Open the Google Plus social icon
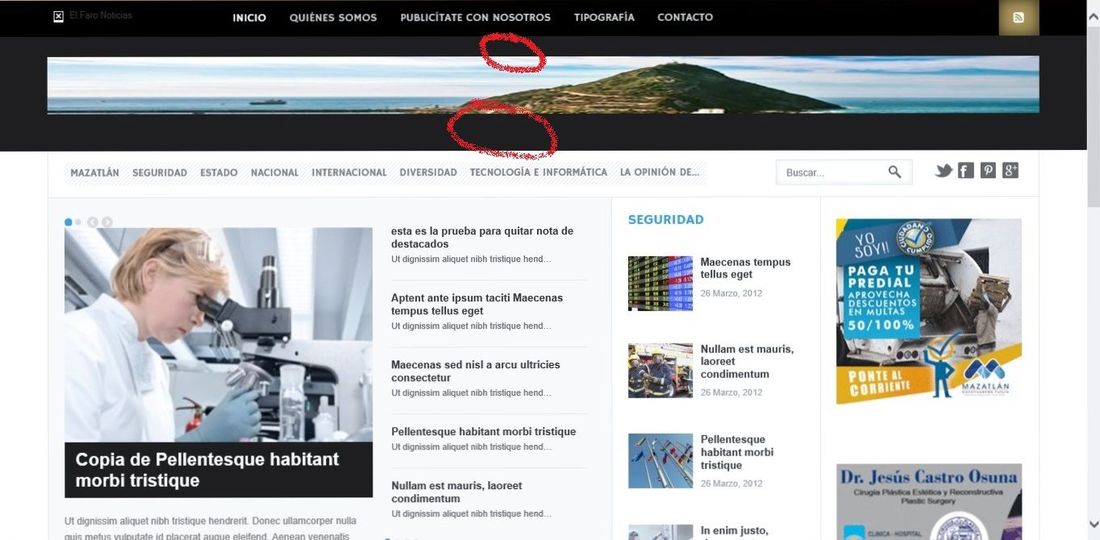The image size is (1100, 540). (x=1010, y=170)
